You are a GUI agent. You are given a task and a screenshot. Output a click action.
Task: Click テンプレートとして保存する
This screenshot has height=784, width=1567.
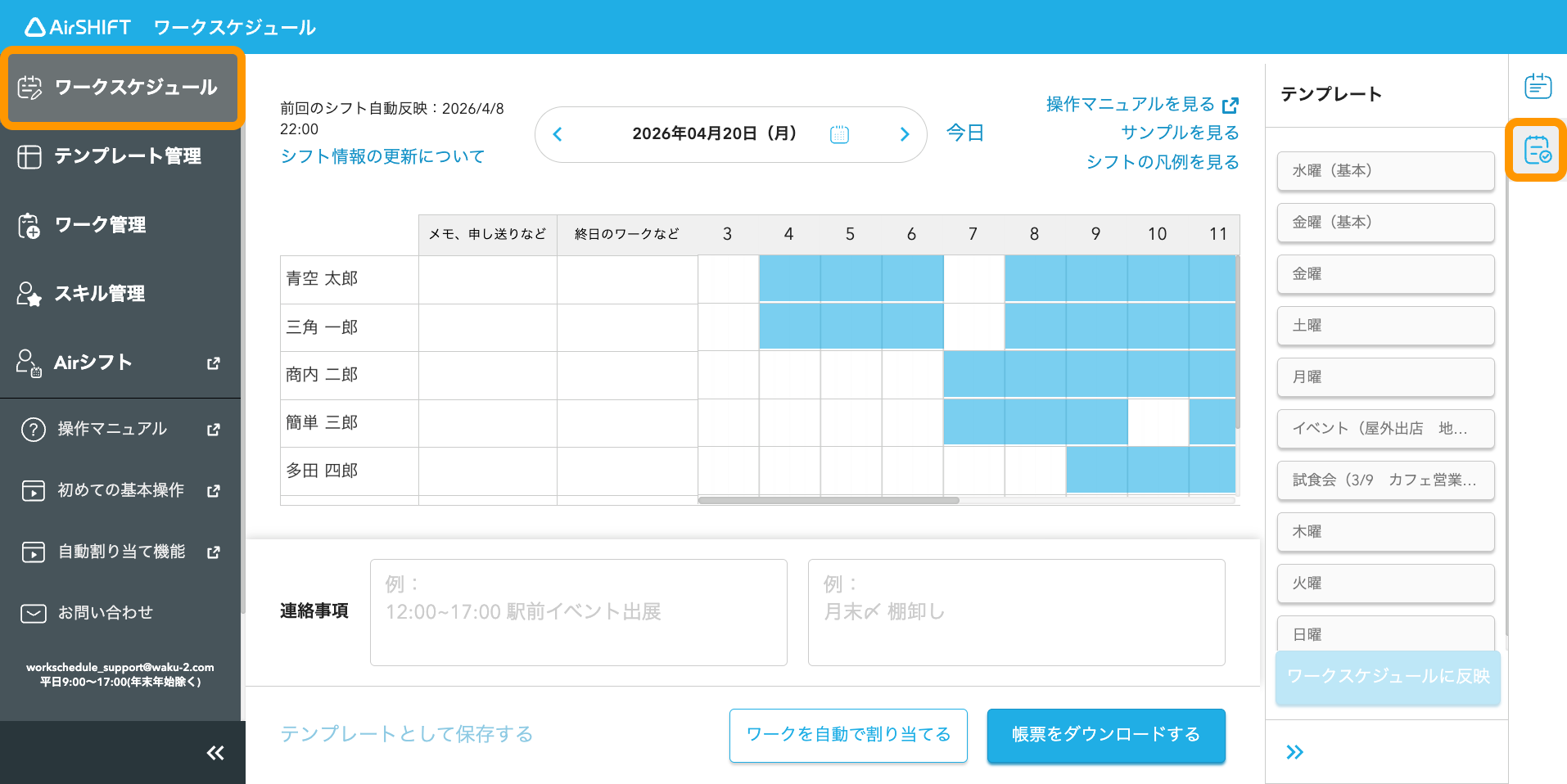point(407,734)
